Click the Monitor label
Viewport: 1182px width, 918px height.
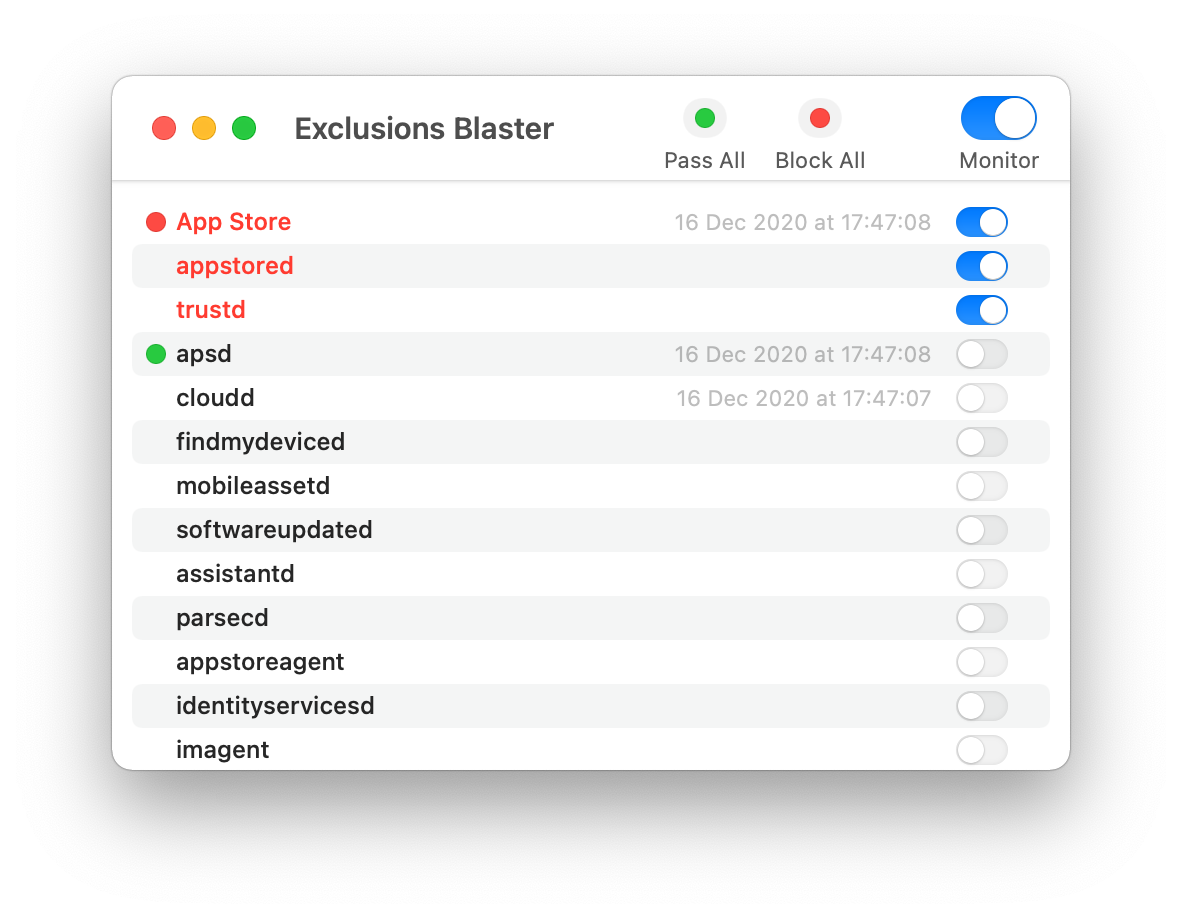click(998, 161)
